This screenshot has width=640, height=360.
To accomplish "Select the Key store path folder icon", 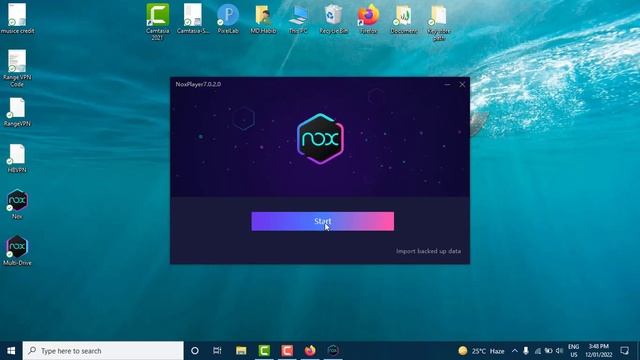I will point(439,22).
